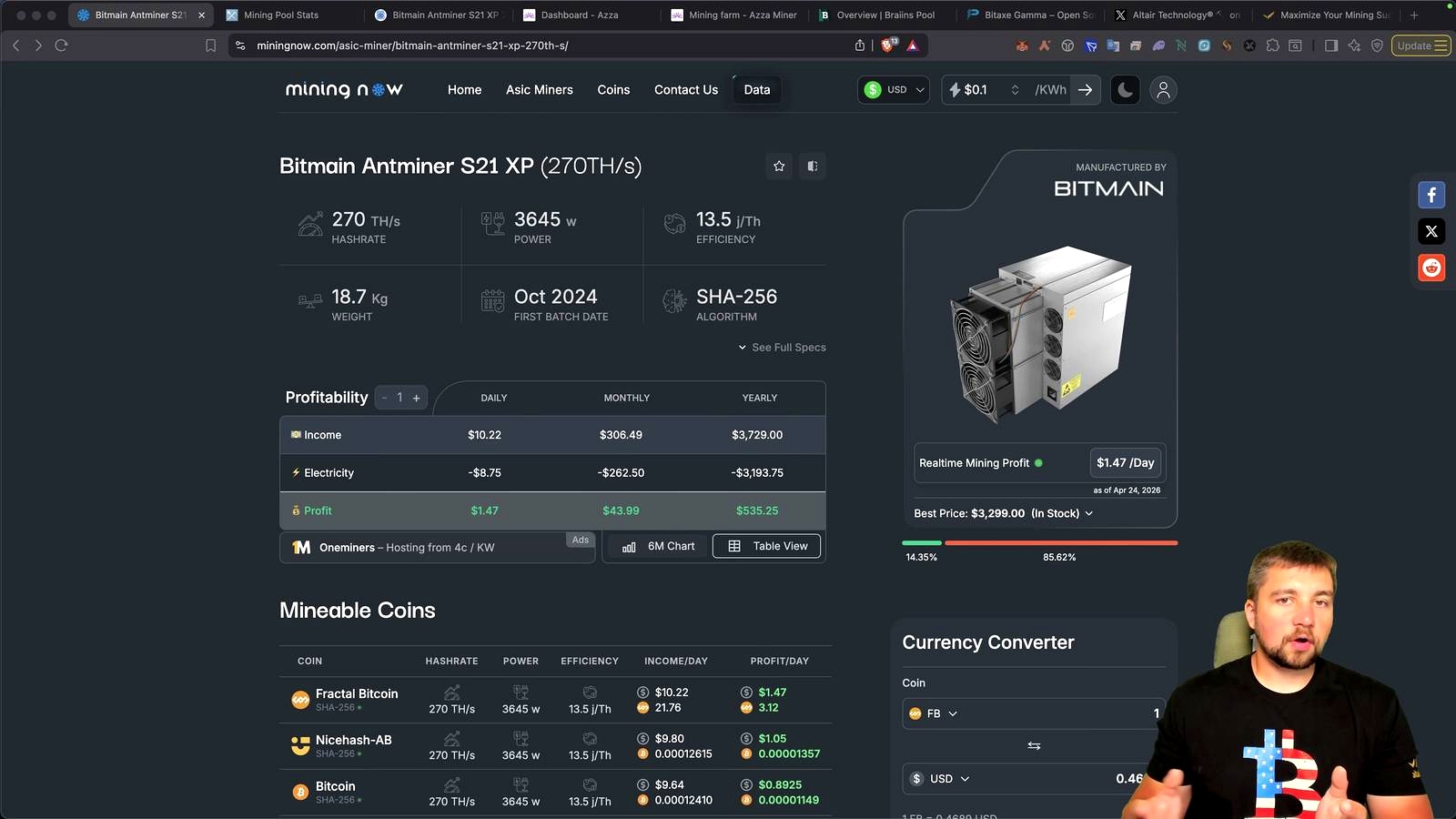The width and height of the screenshot is (1456, 819).
Task: Click the Bitcoin coin icon in the table
Action: coord(300,793)
